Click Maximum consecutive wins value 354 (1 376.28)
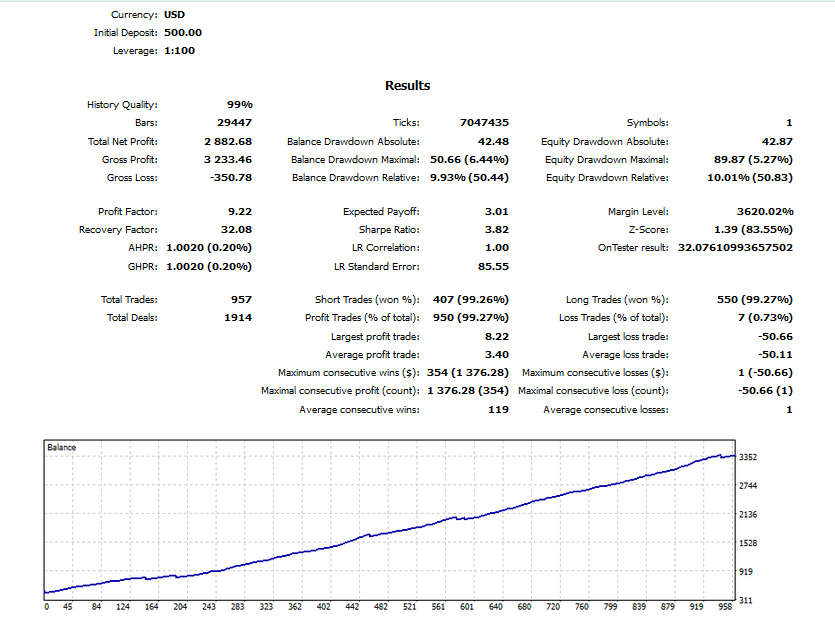The image size is (835, 631). click(x=468, y=373)
